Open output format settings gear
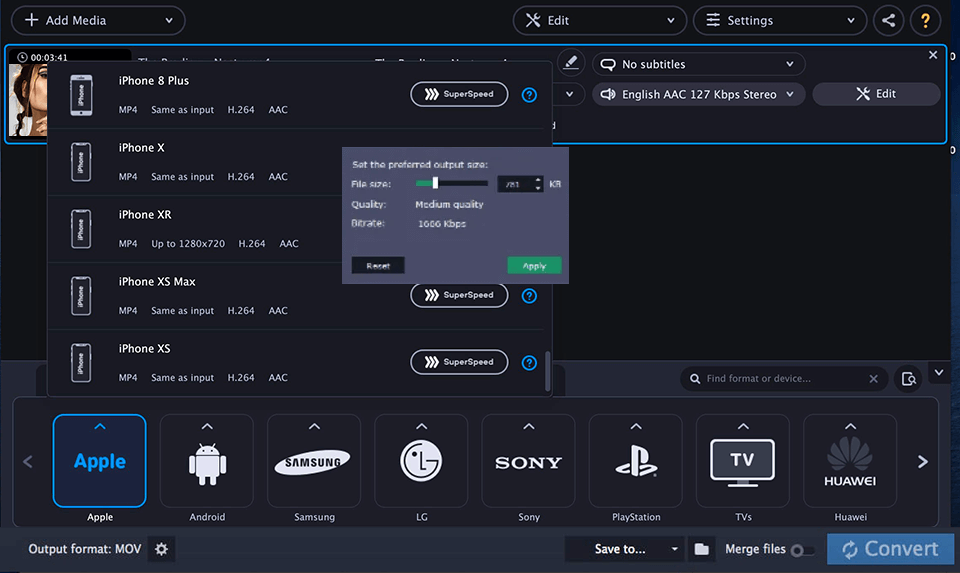The width and height of the screenshot is (960, 573). pyautogui.click(x=161, y=549)
